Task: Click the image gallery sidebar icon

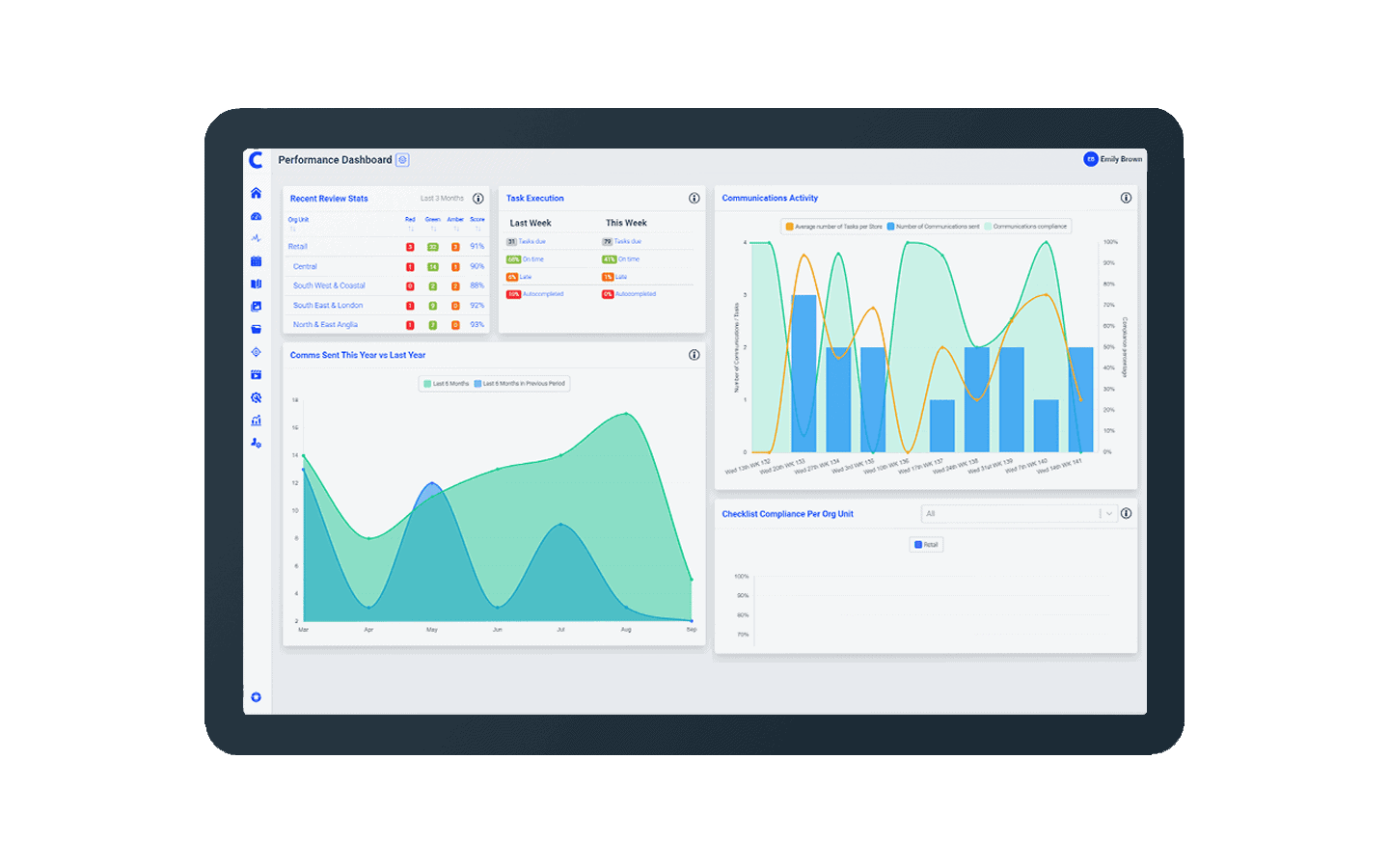Action: (x=256, y=307)
